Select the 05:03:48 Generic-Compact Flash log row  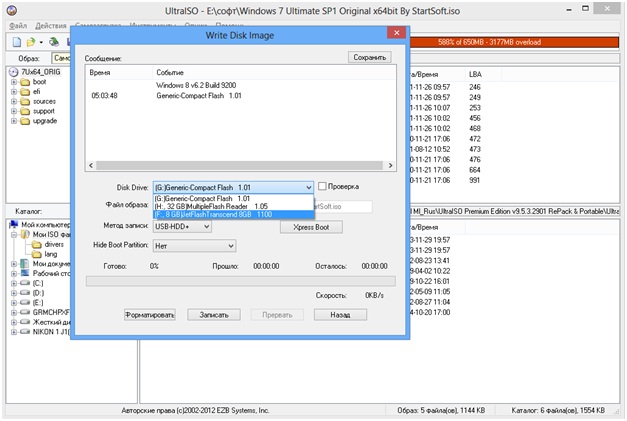pos(241,96)
